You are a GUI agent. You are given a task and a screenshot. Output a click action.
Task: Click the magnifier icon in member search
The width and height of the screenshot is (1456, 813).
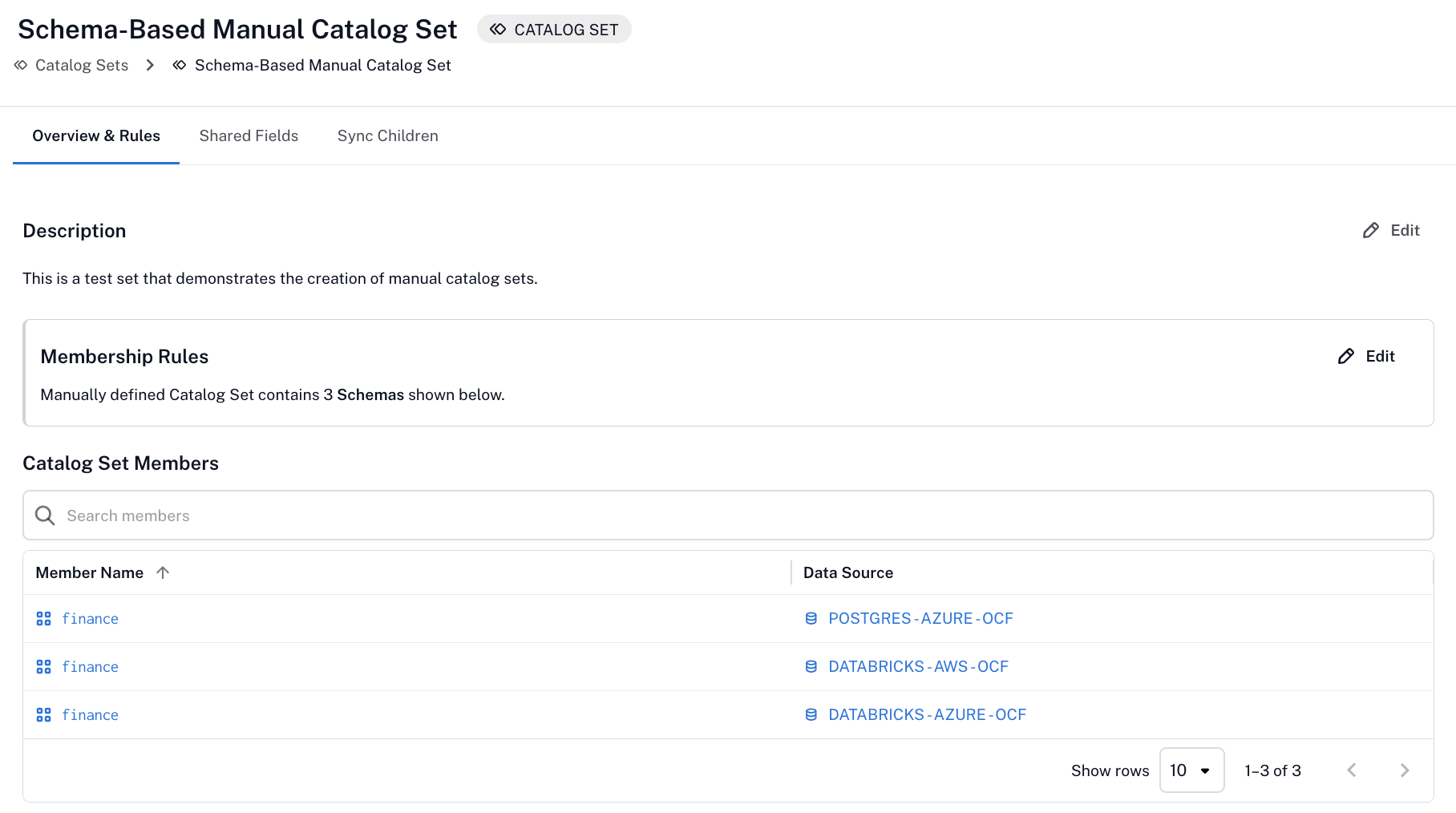[45, 516]
